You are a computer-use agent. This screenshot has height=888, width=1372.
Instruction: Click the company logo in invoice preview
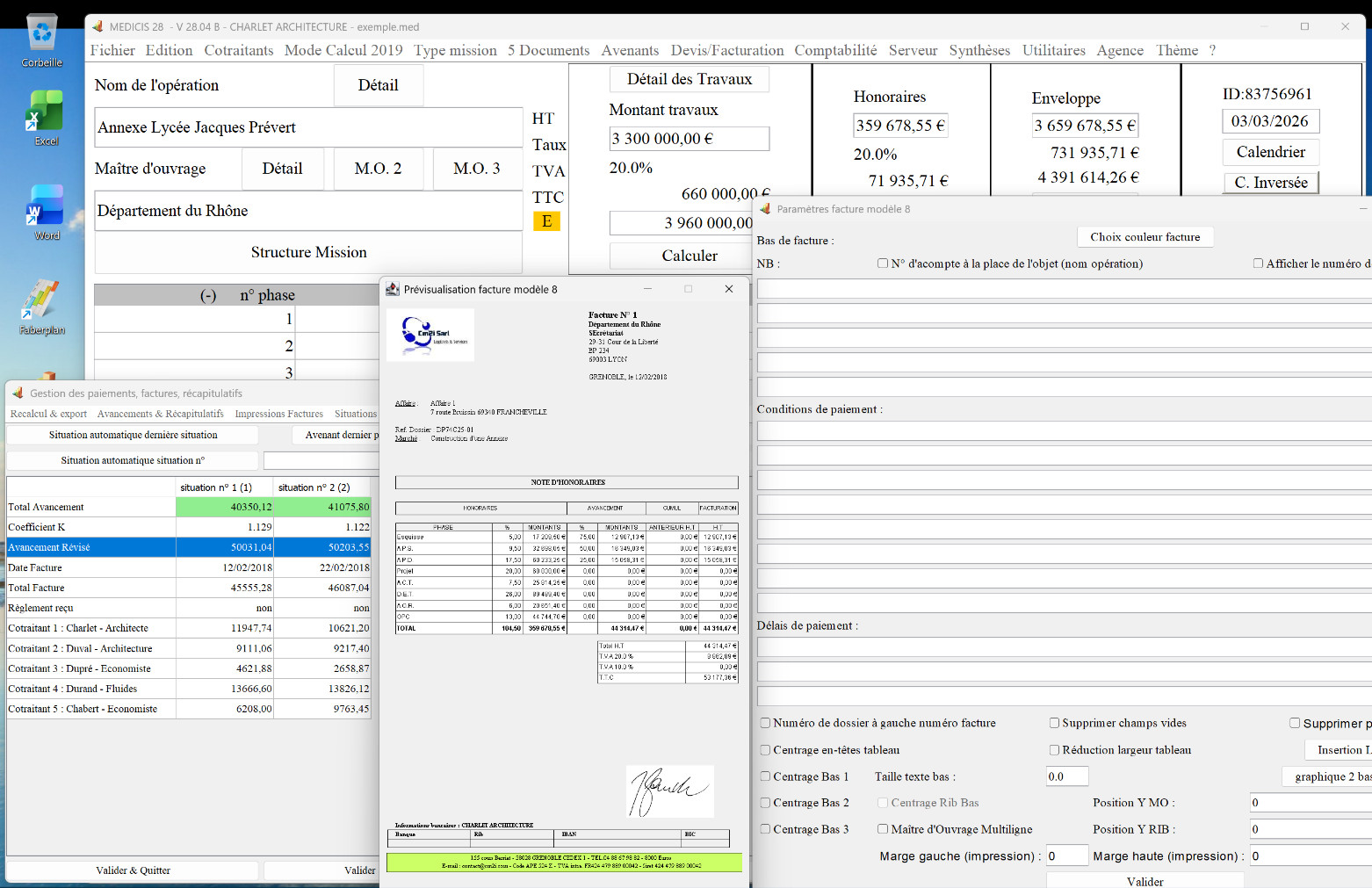coord(430,334)
